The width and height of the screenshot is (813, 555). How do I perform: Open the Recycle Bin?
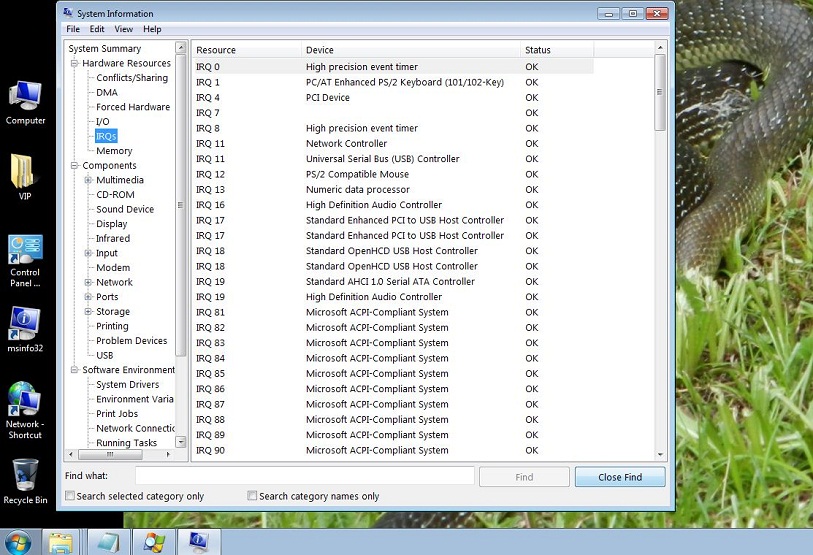pos(25,481)
